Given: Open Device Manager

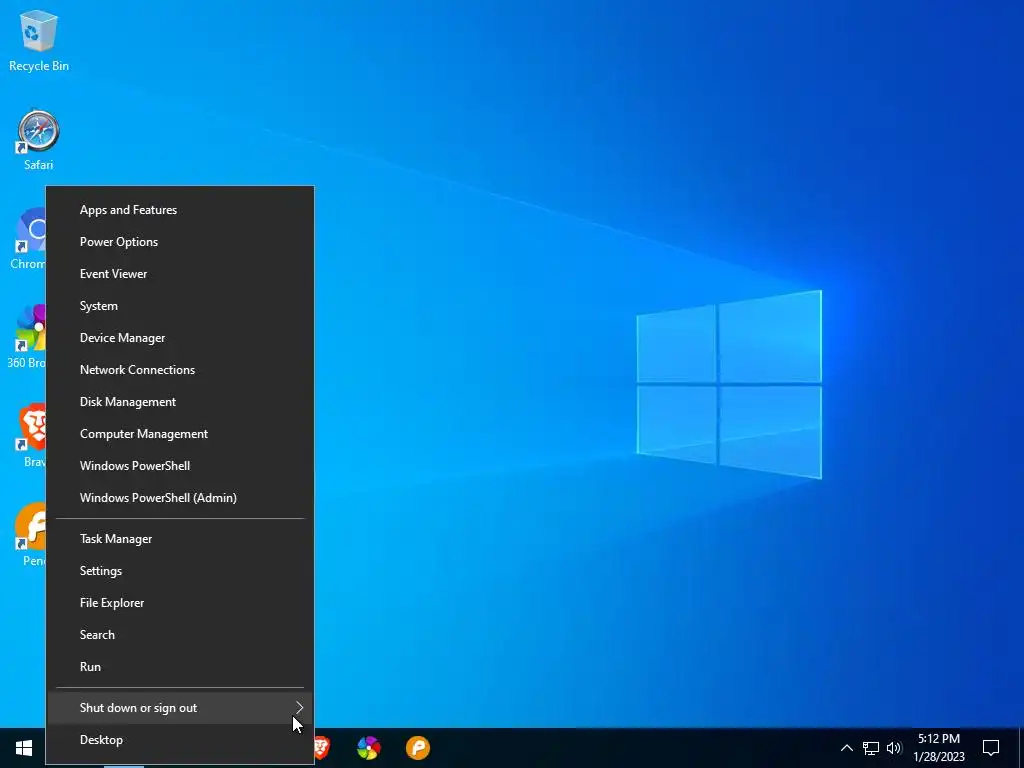Looking at the screenshot, I should tap(180, 338).
